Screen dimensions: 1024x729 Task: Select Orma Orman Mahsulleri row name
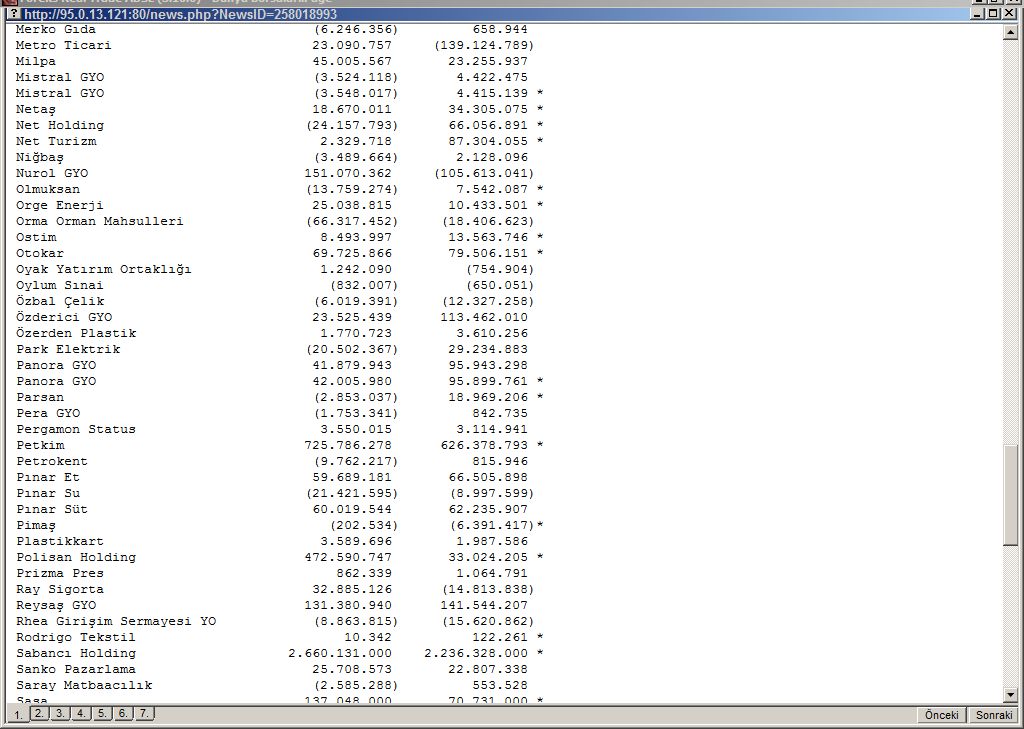[x=99, y=221]
